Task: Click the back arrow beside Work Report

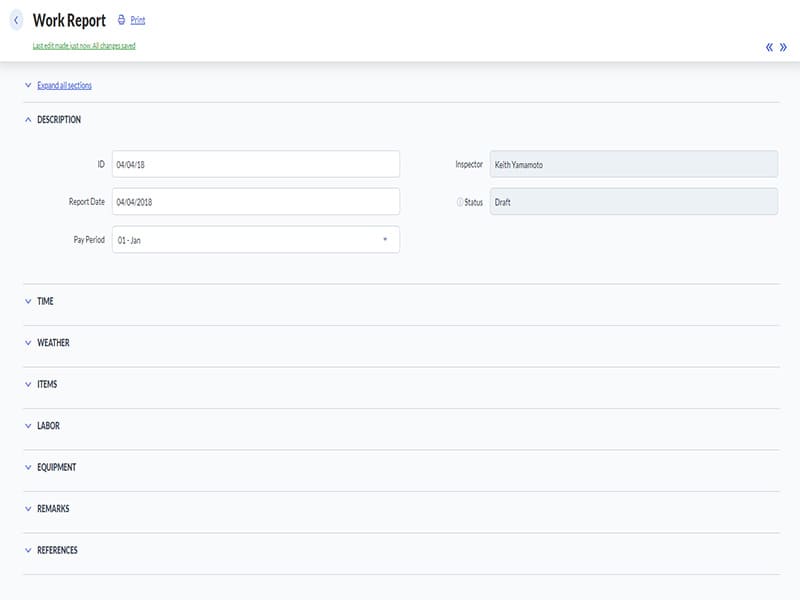Action: point(16,20)
